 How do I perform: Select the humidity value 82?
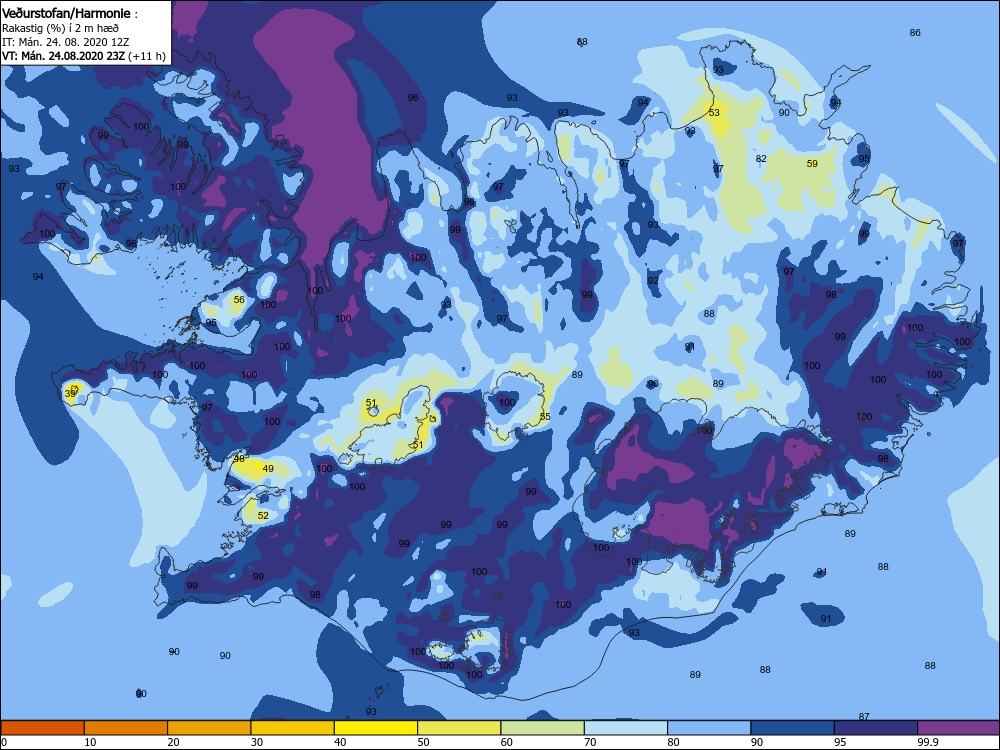[x=761, y=158]
